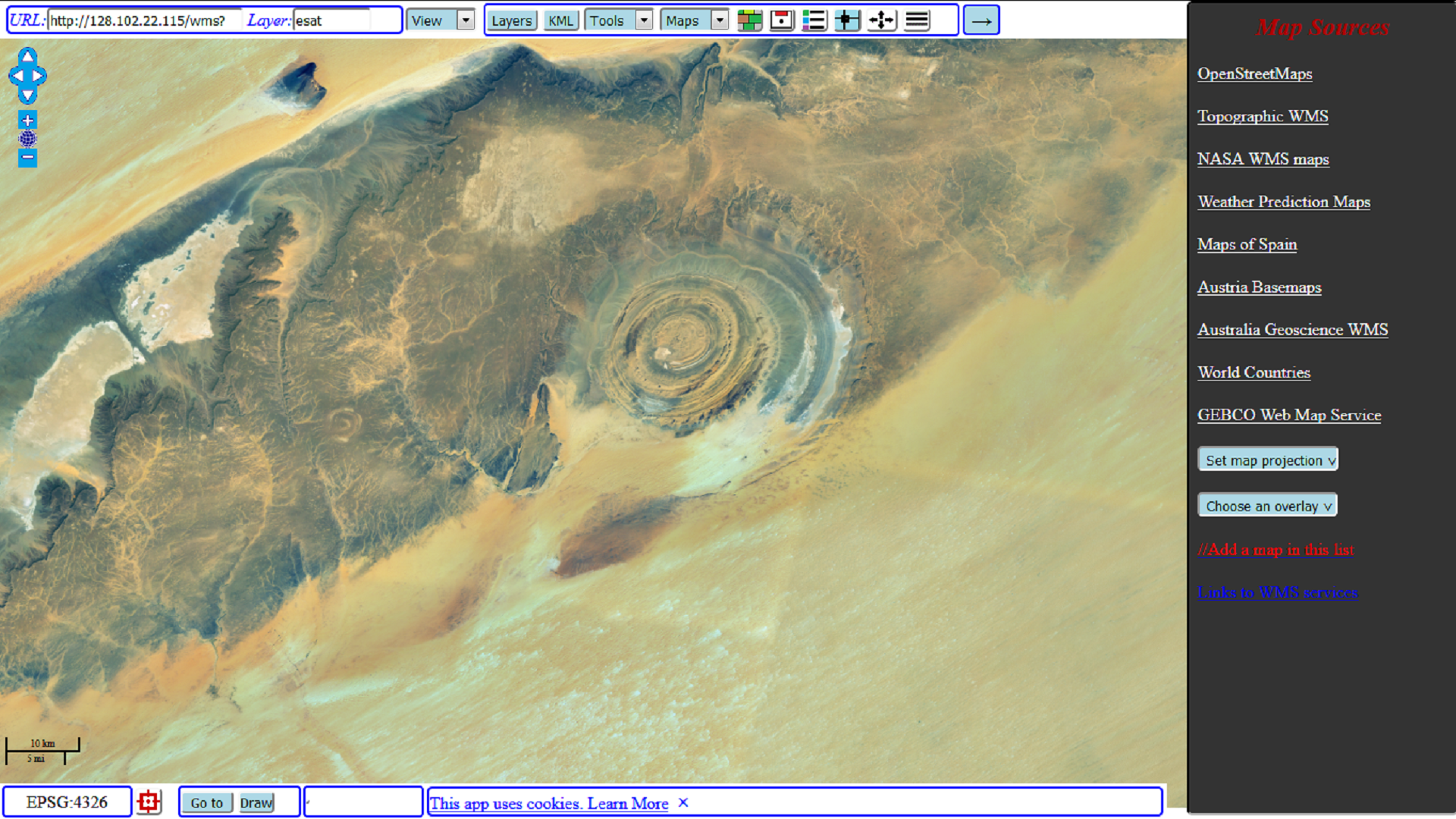The image size is (1456, 819).
Task: Open the GEBCO Web Map Service link
Action: [1289, 415]
